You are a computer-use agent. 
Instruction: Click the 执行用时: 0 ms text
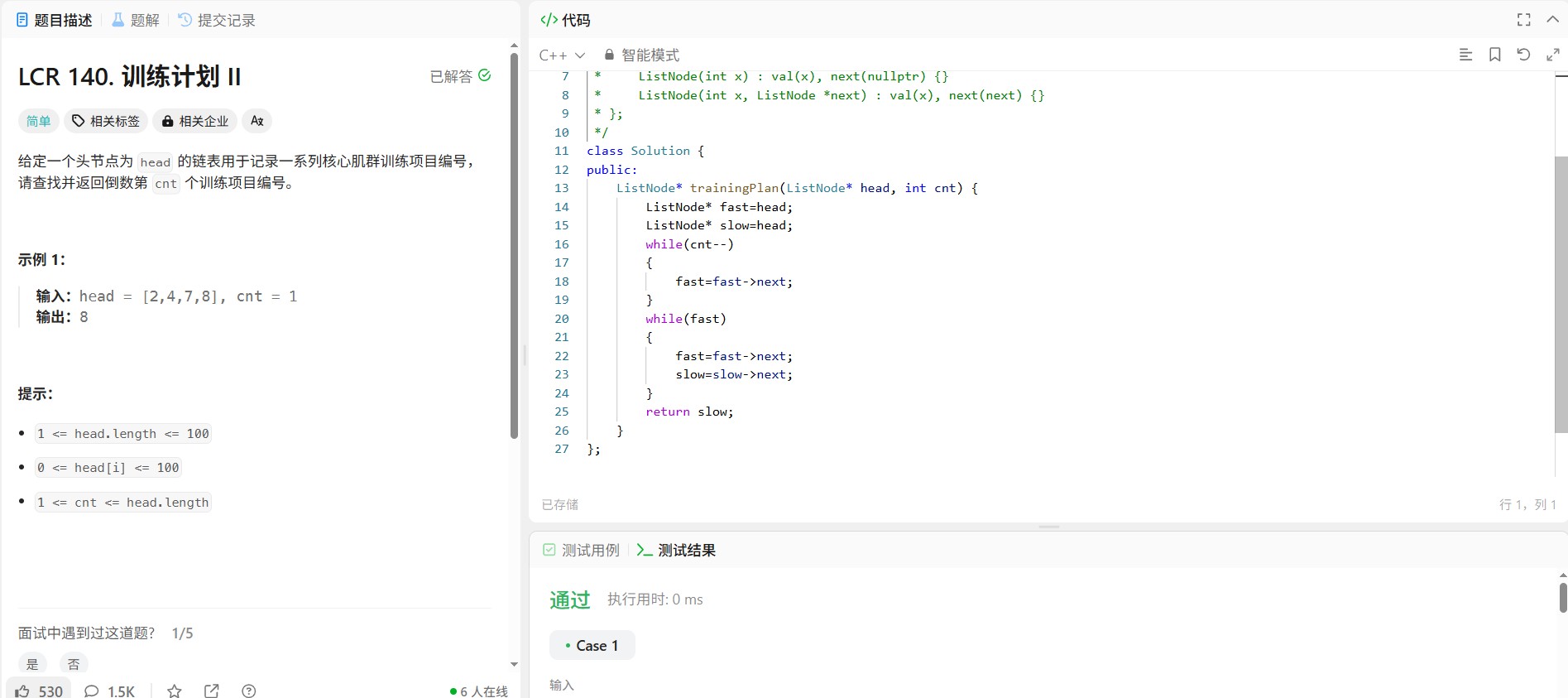coord(655,599)
